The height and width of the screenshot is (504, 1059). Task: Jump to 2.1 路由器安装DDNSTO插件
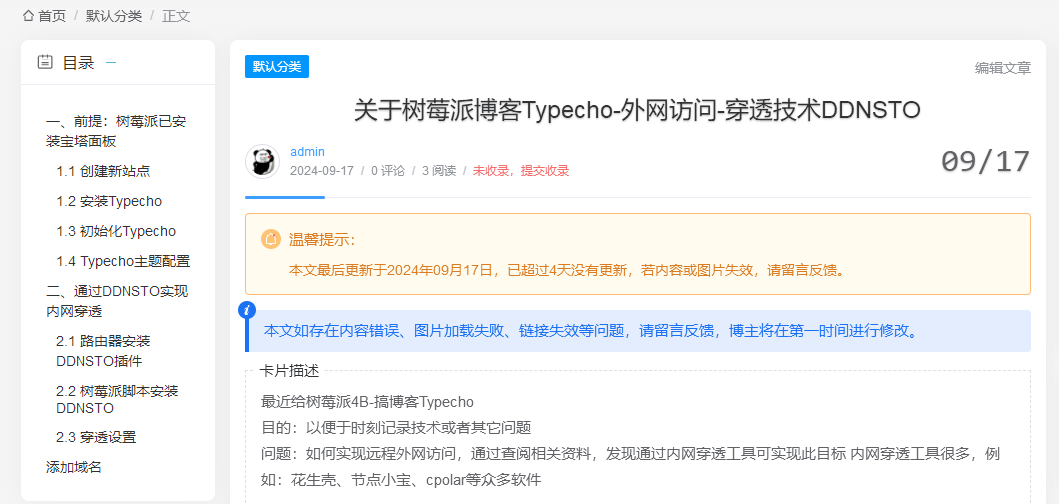pos(103,351)
